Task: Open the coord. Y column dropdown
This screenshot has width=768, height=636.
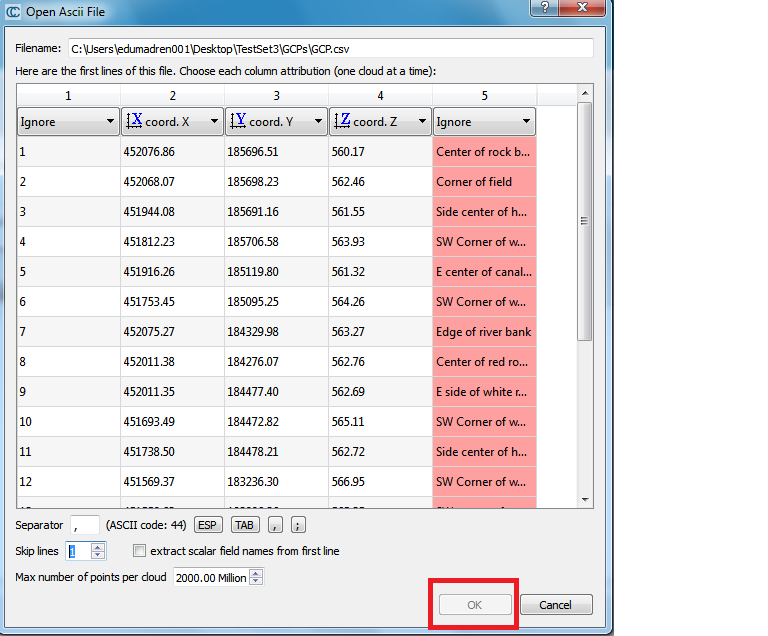Action: [x=275, y=122]
